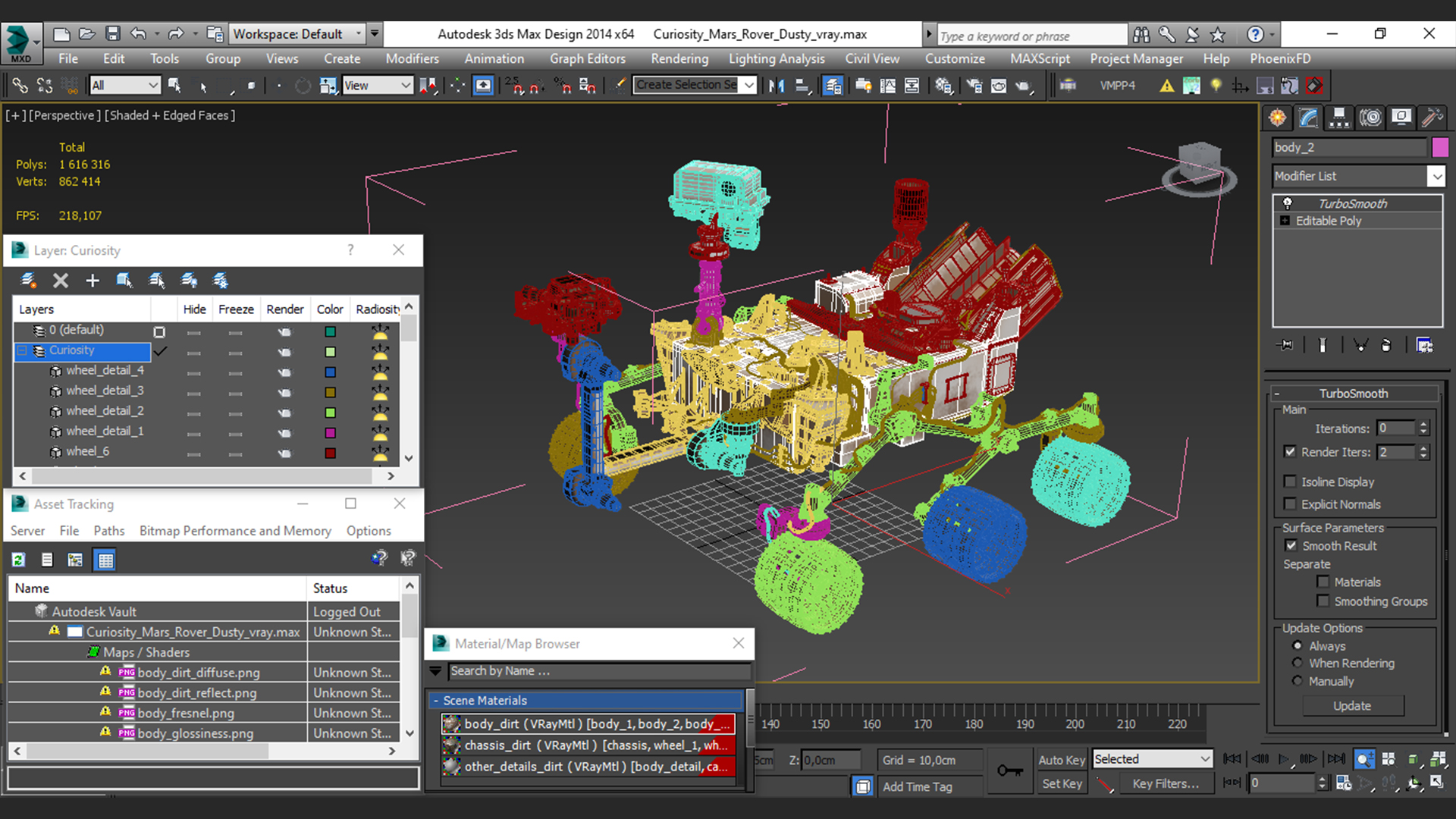This screenshot has height=819, width=1456.
Task: Click the Pin Stack icon under modifier stack
Action: [1285, 345]
